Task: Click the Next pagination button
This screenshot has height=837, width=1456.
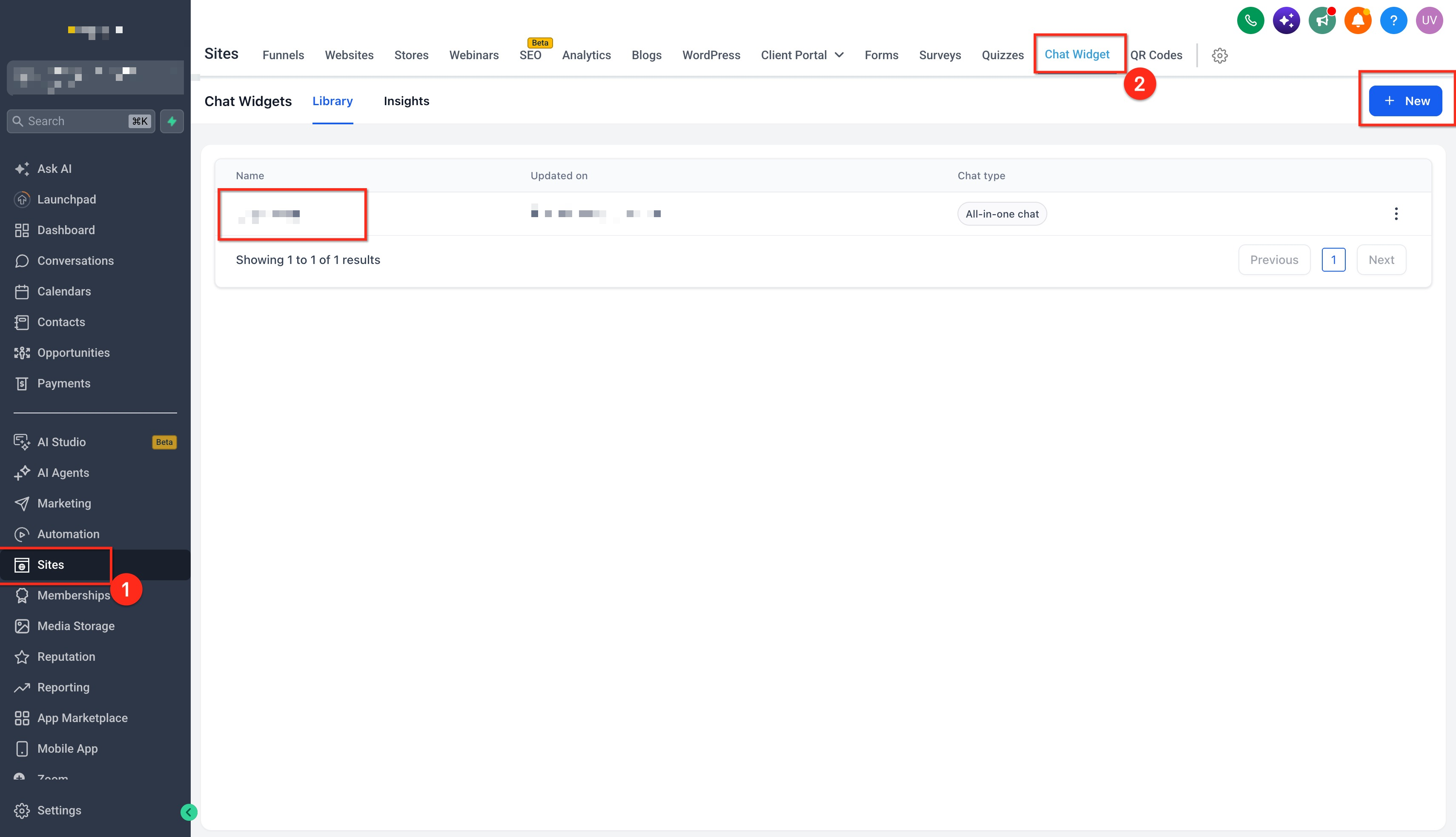Action: [x=1381, y=260]
